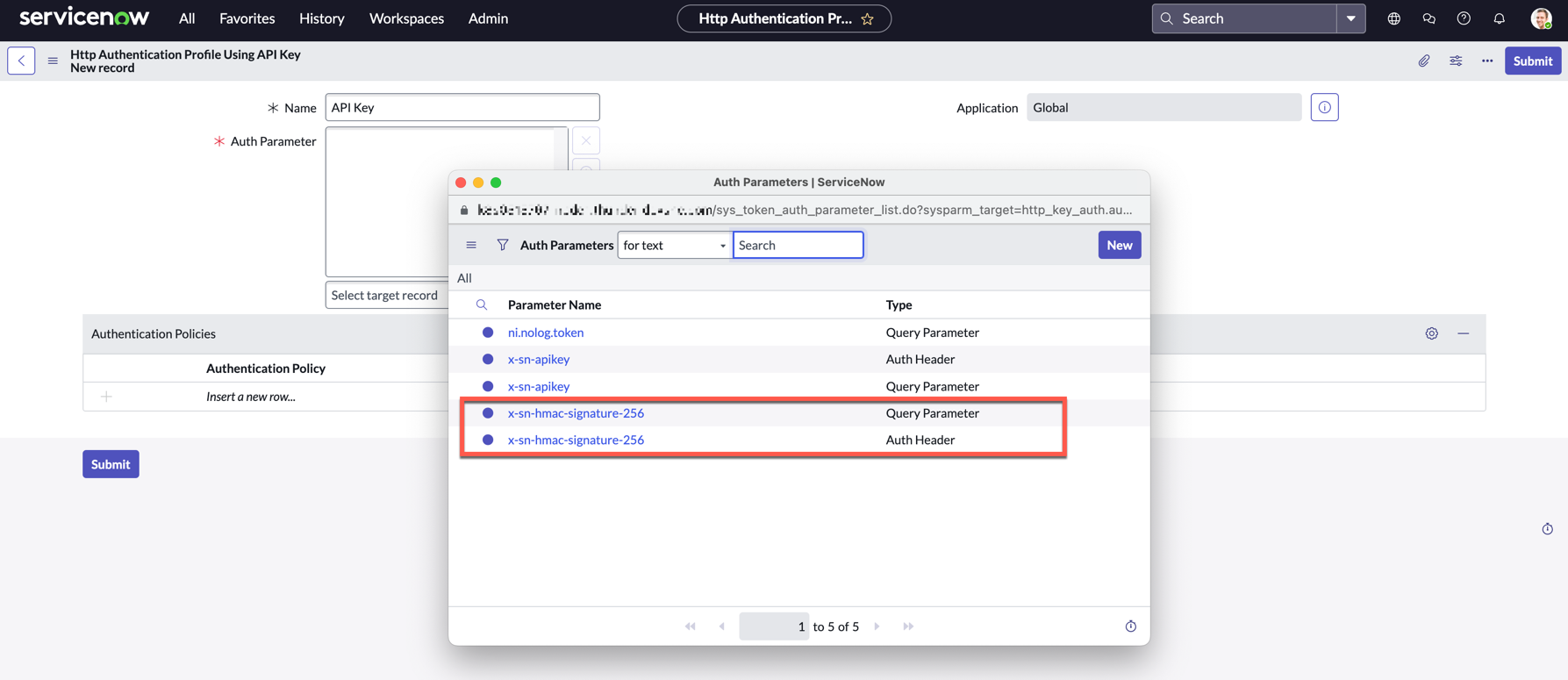Click the filter funnel icon in popup
Image resolution: width=1568 pixels, height=680 pixels.
(503, 245)
